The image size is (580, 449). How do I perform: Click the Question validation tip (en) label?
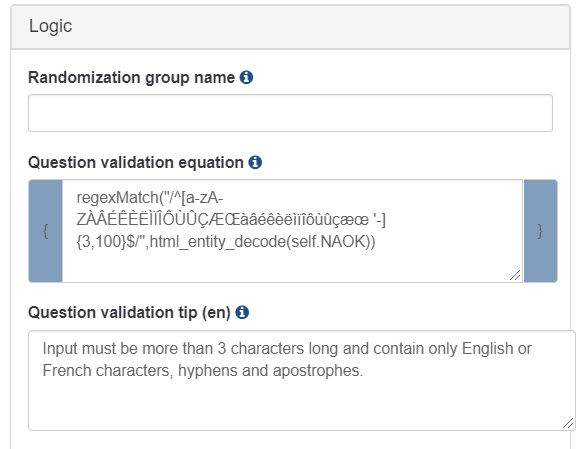click(129, 313)
